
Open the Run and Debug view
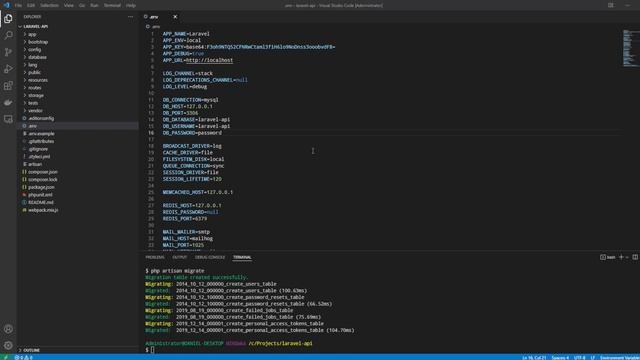coord(8,69)
